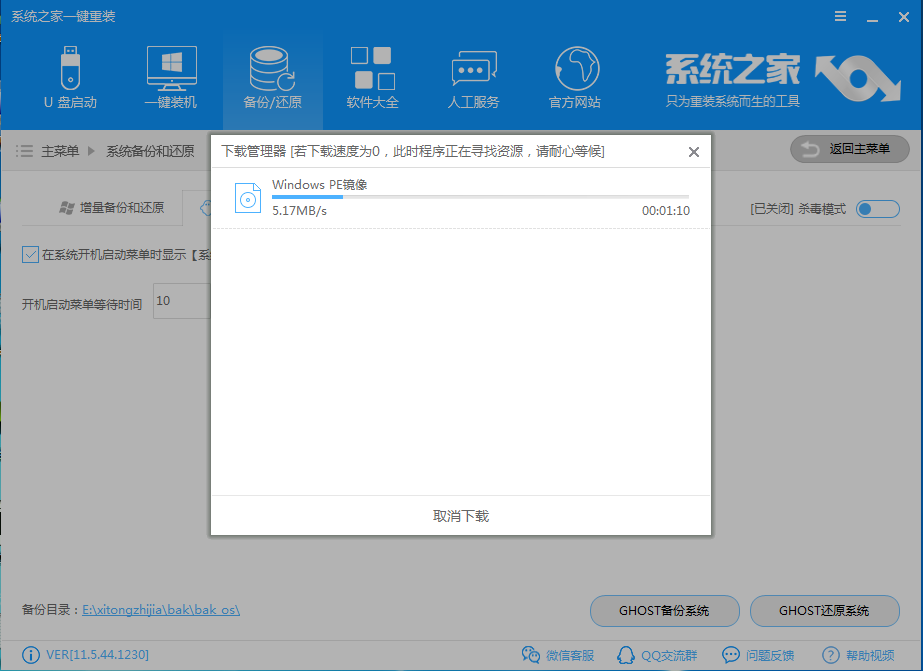Open the hamburger menu in title bar
This screenshot has width=923, height=671.
[x=840, y=16]
